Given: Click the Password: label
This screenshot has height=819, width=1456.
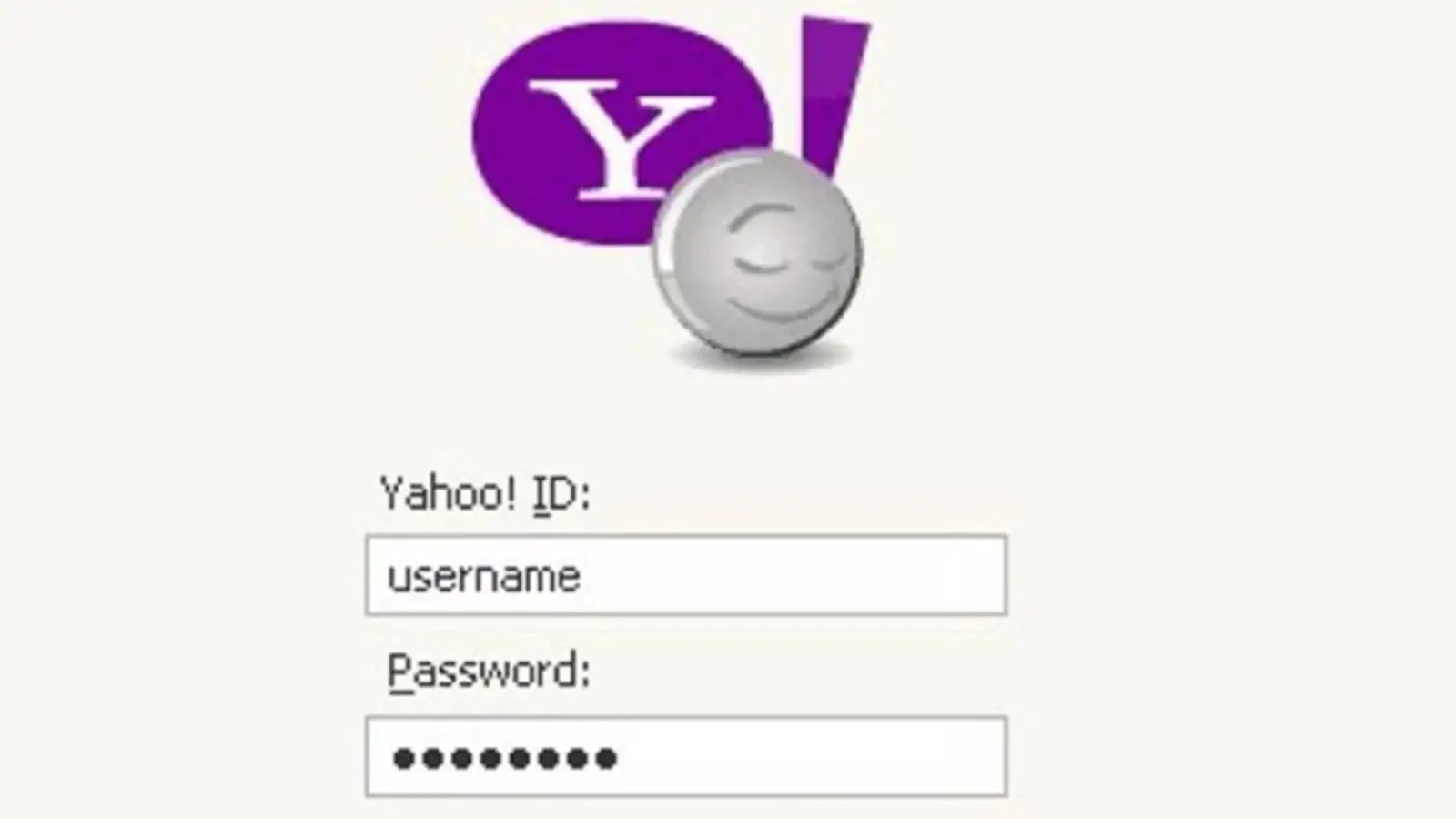Looking at the screenshot, I should [490, 672].
